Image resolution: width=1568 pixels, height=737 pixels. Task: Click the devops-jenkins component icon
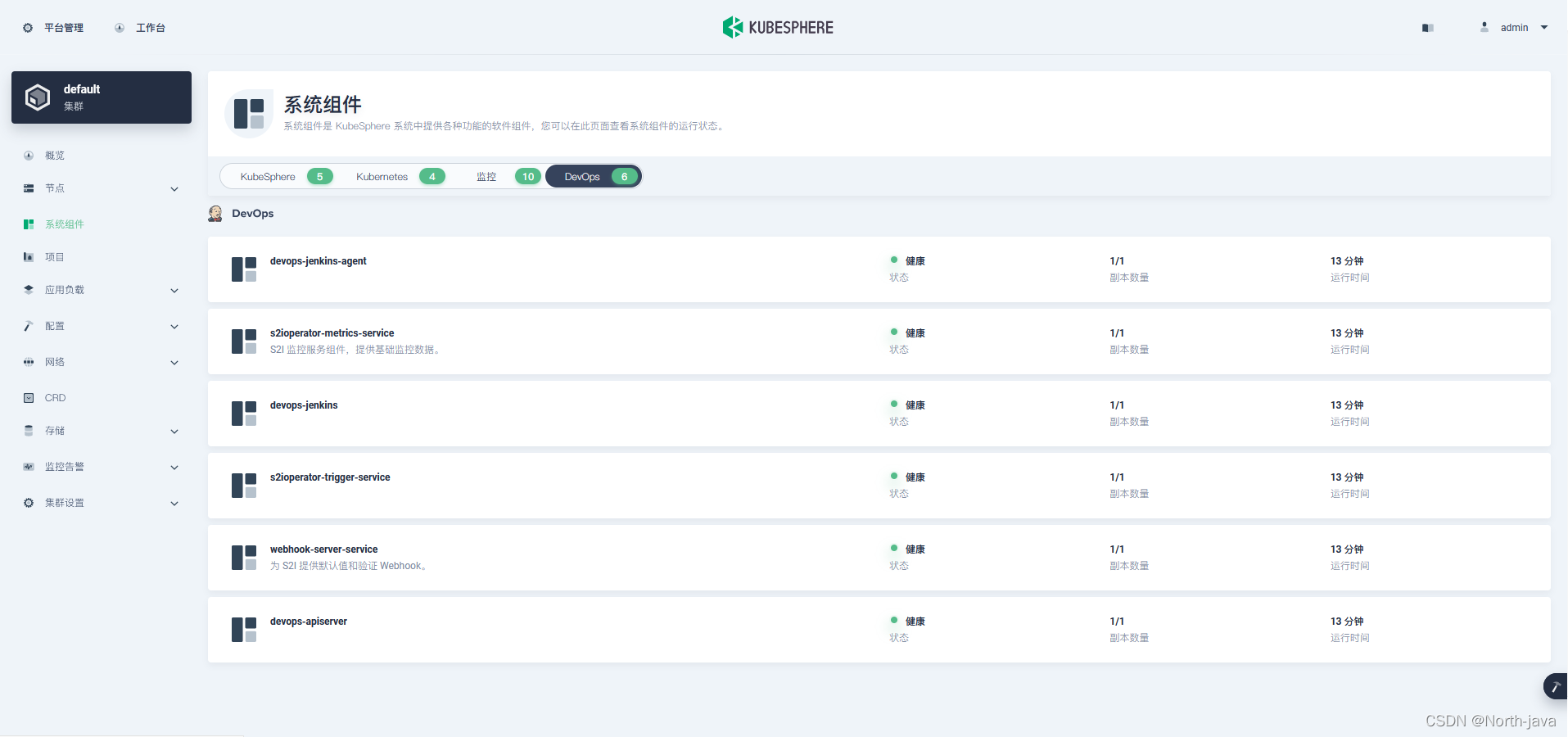(244, 414)
